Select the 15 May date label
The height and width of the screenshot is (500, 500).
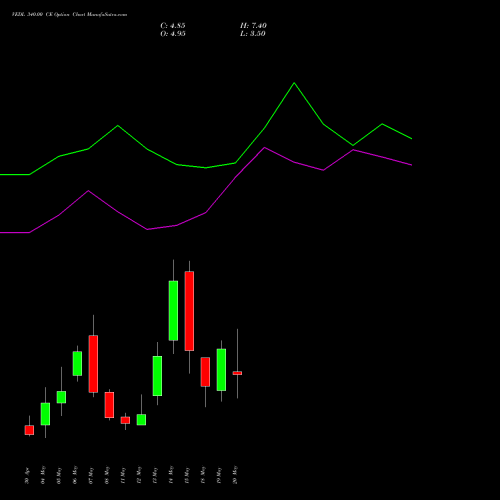tap(187, 475)
